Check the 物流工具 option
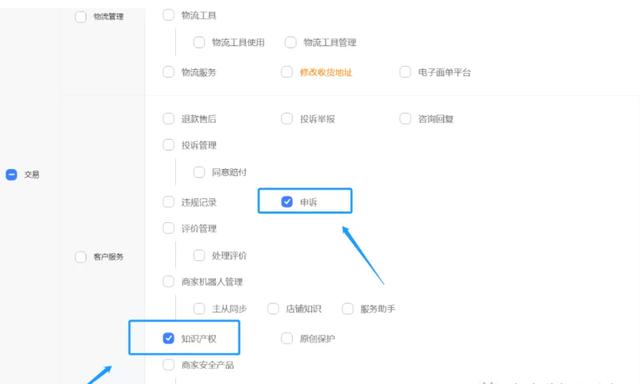The width and height of the screenshot is (640, 384). pyautogui.click(x=169, y=15)
